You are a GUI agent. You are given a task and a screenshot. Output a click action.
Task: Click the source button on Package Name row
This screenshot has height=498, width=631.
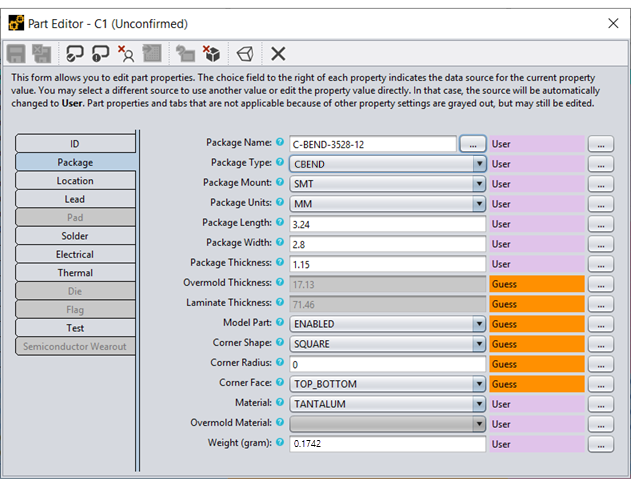click(x=601, y=144)
